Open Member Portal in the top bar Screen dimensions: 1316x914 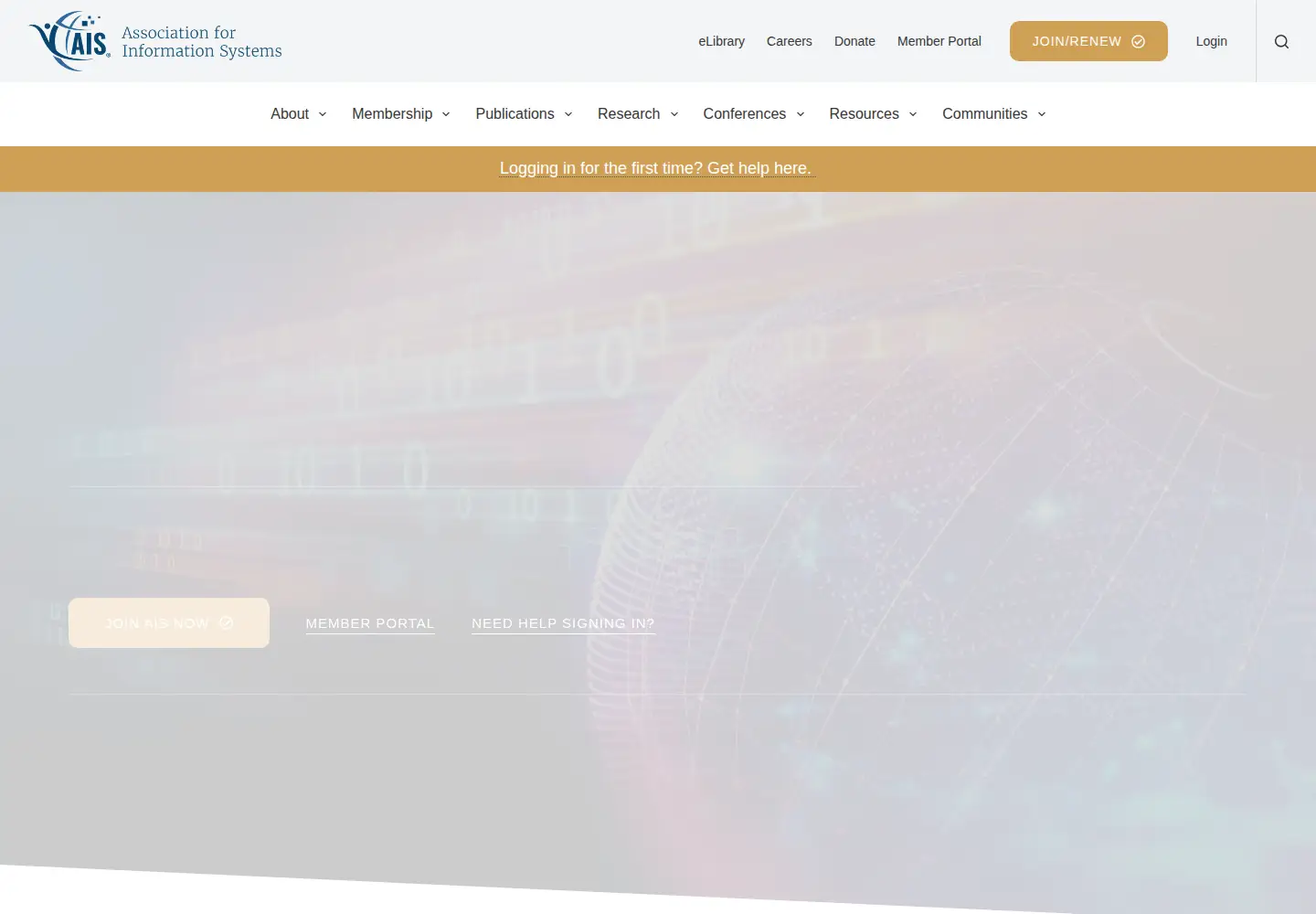[x=939, y=41]
